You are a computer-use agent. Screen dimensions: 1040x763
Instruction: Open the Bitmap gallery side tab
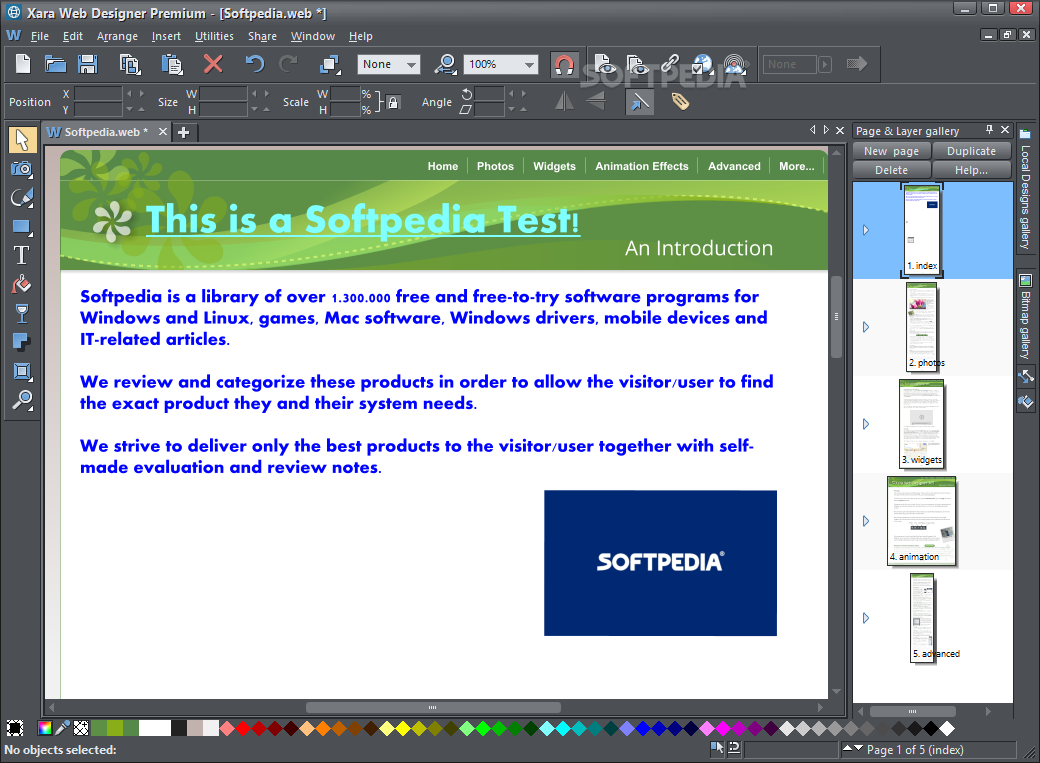click(x=1025, y=316)
